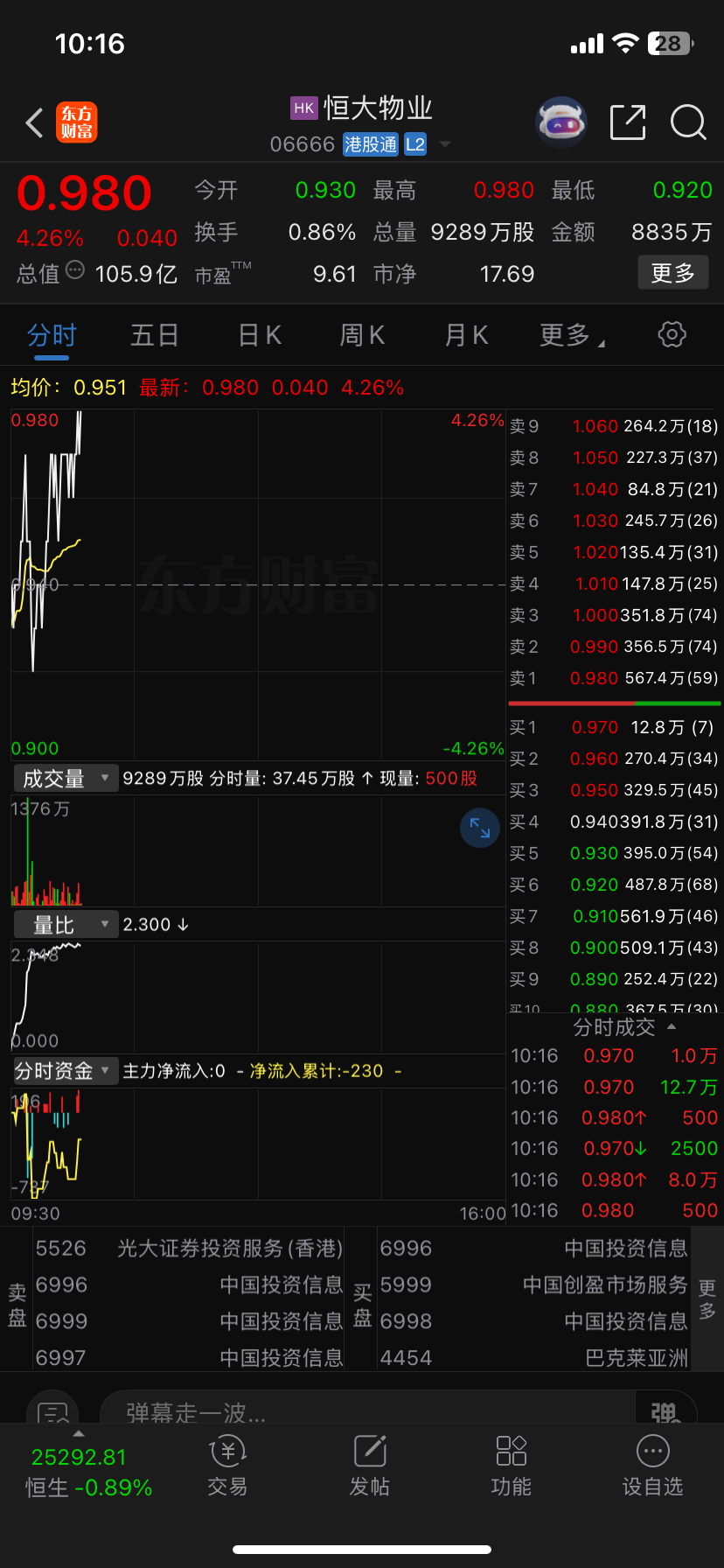Switch to the 分时 tab

pyautogui.click(x=52, y=335)
